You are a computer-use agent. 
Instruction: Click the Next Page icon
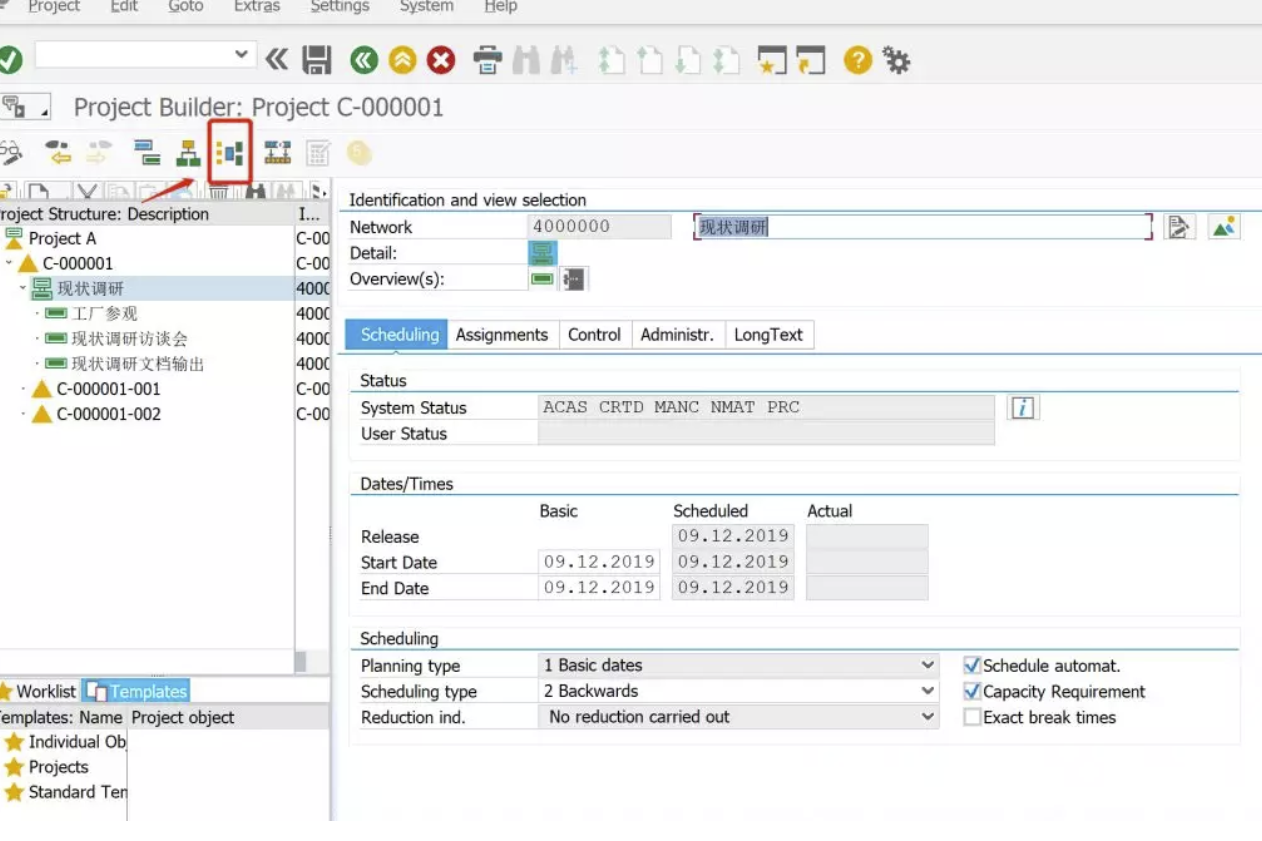(x=688, y=60)
